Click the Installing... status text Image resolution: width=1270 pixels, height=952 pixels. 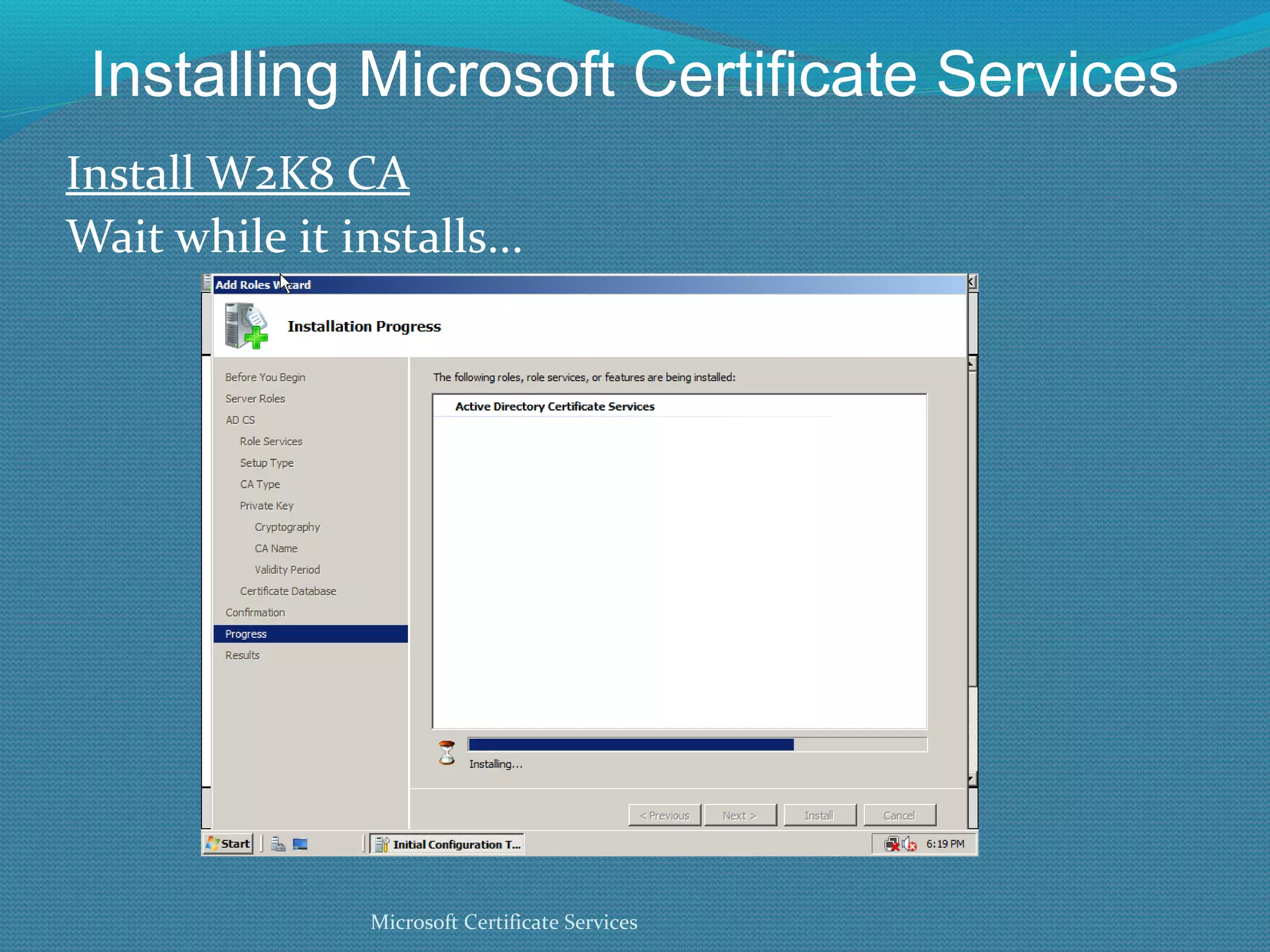pos(495,764)
